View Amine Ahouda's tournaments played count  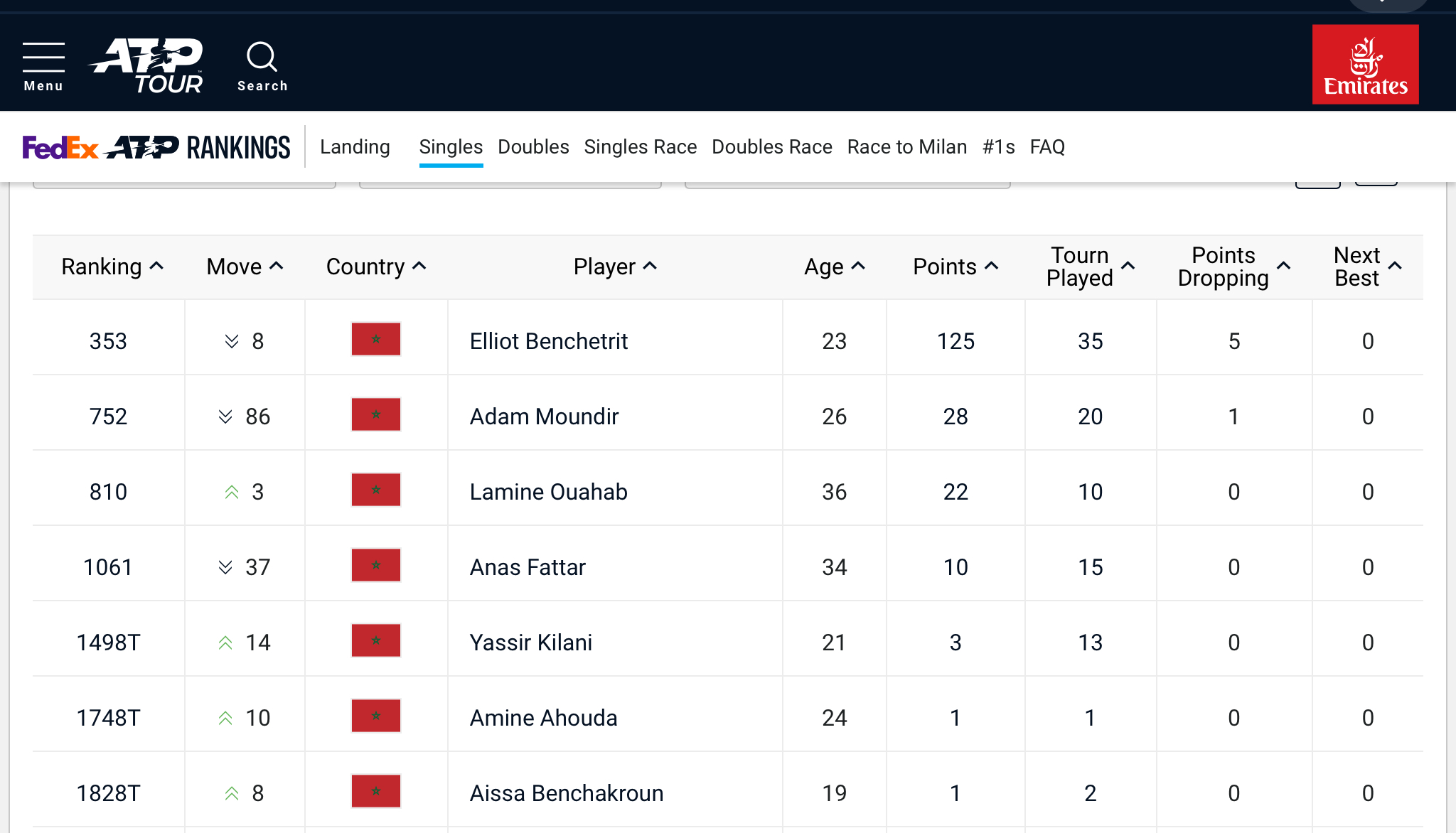(x=1090, y=718)
